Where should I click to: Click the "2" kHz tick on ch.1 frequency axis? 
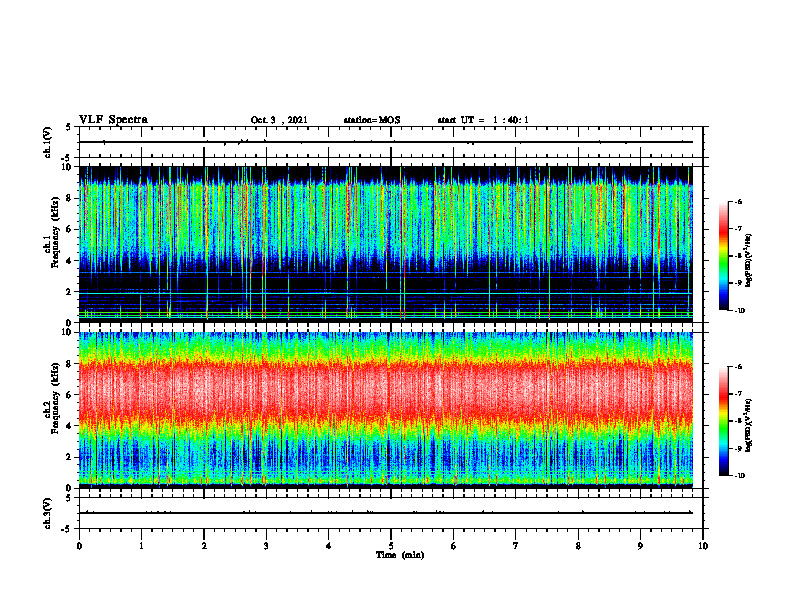click(x=70, y=291)
